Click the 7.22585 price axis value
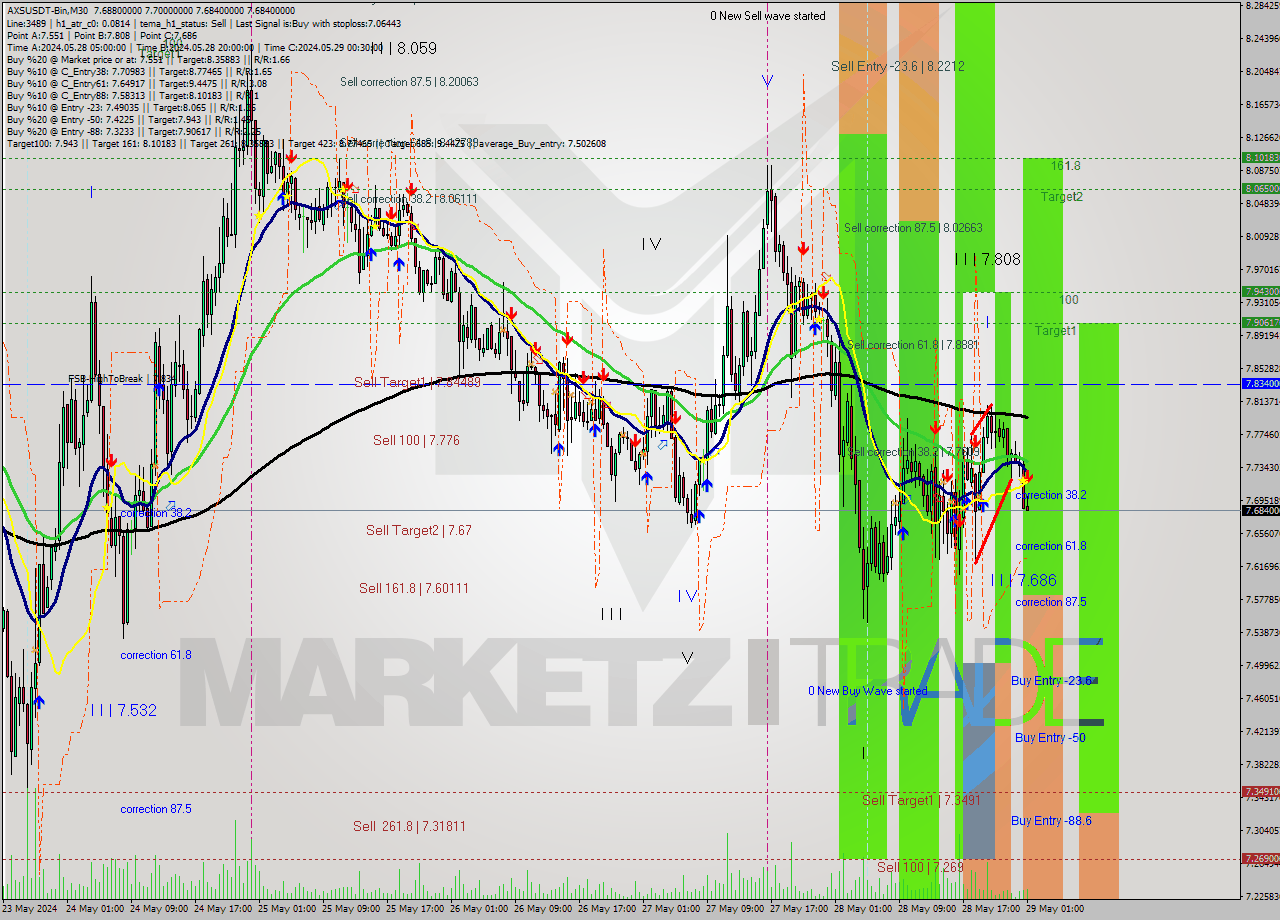 (1262, 896)
